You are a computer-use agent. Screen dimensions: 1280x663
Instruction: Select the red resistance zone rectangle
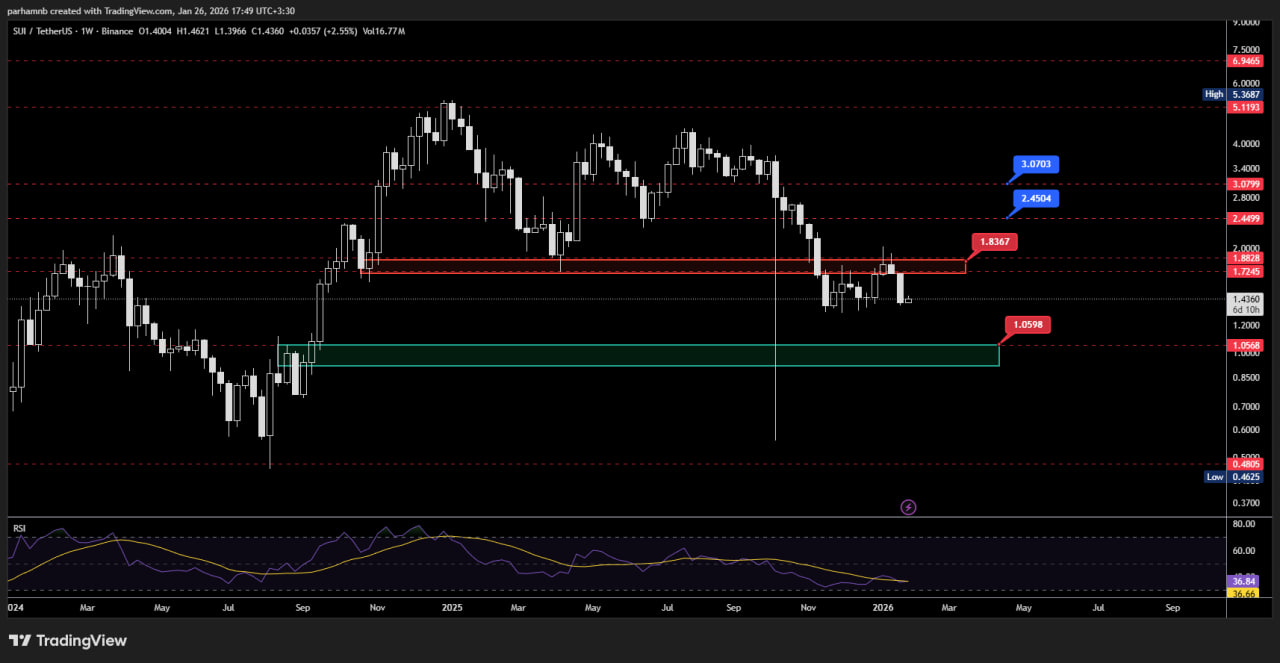(662, 266)
